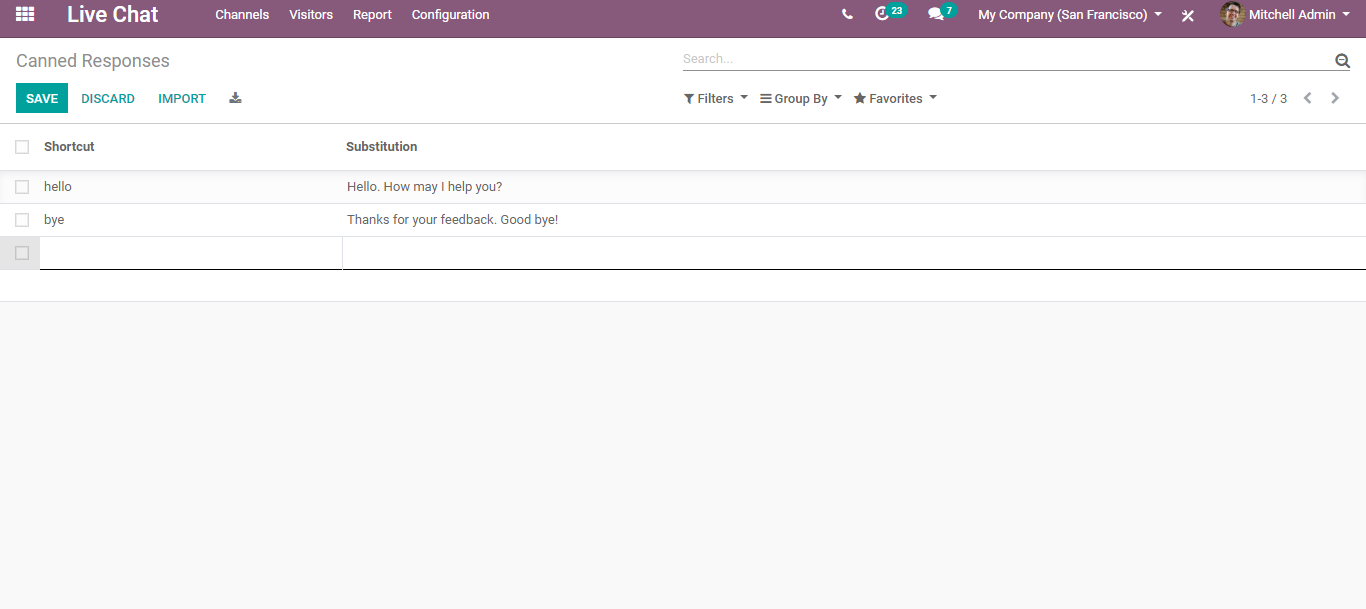The height and width of the screenshot is (609, 1366).
Task: Sort by the Substitution column header
Action: [x=382, y=147]
